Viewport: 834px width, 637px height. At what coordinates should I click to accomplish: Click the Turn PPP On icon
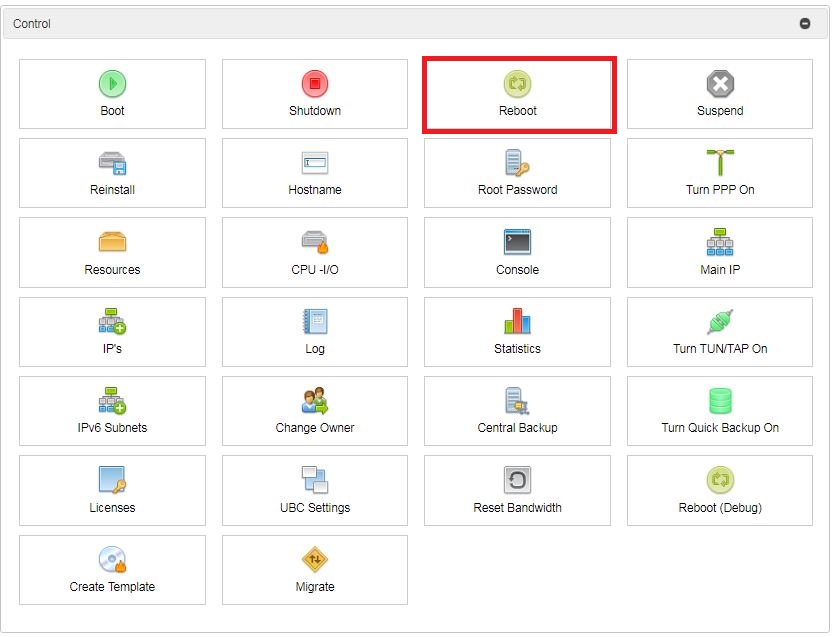pos(720,163)
